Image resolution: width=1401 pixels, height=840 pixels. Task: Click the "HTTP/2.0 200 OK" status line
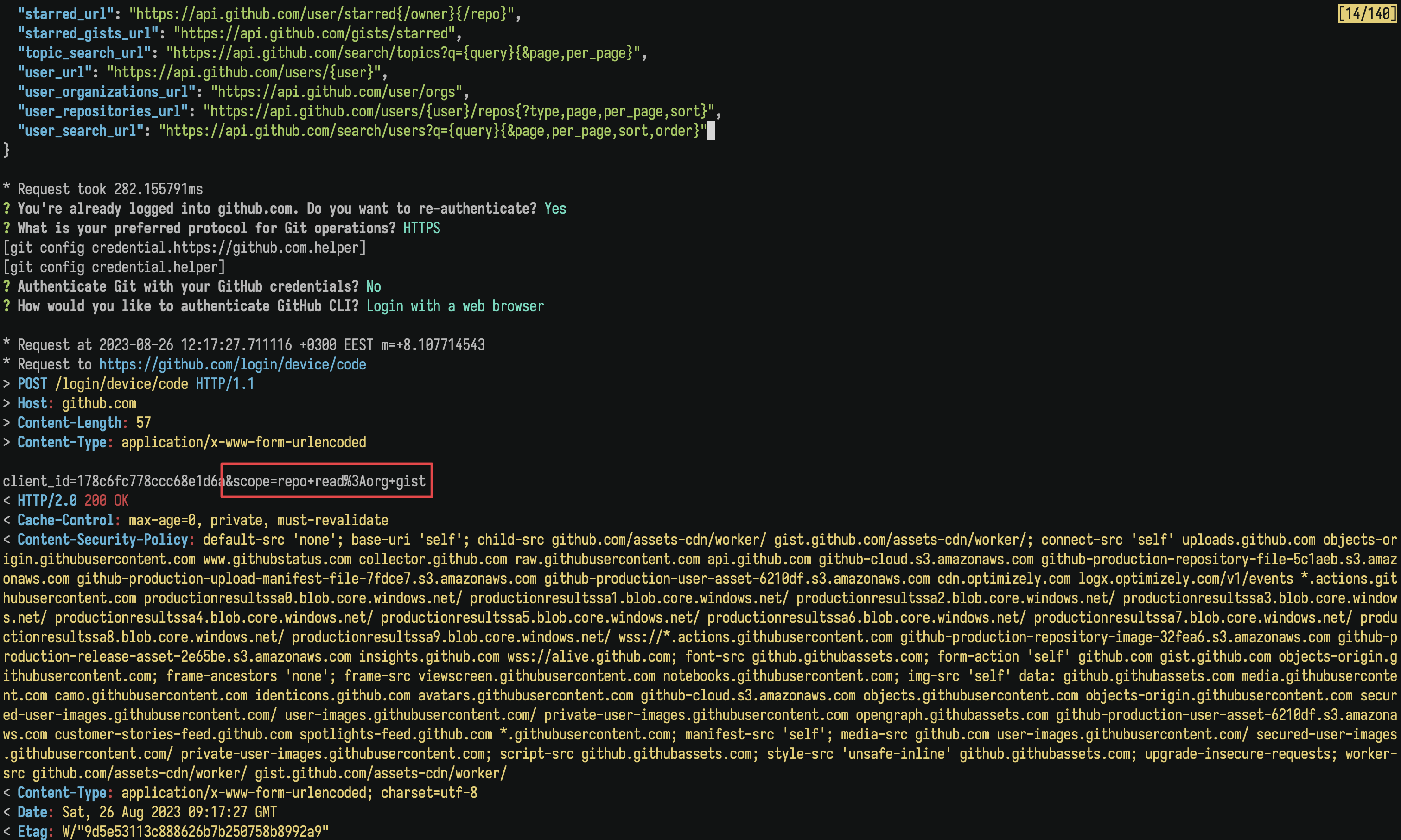[66, 500]
